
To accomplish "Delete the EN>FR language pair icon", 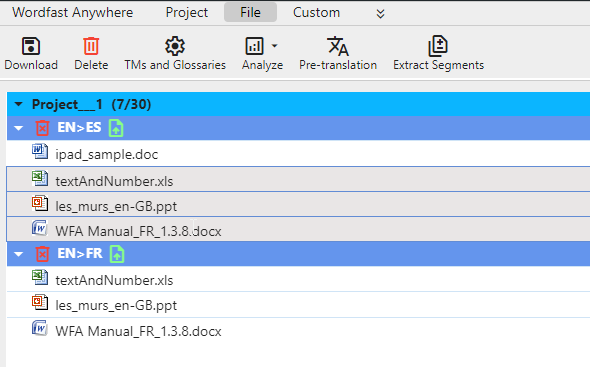I will coord(42,254).
